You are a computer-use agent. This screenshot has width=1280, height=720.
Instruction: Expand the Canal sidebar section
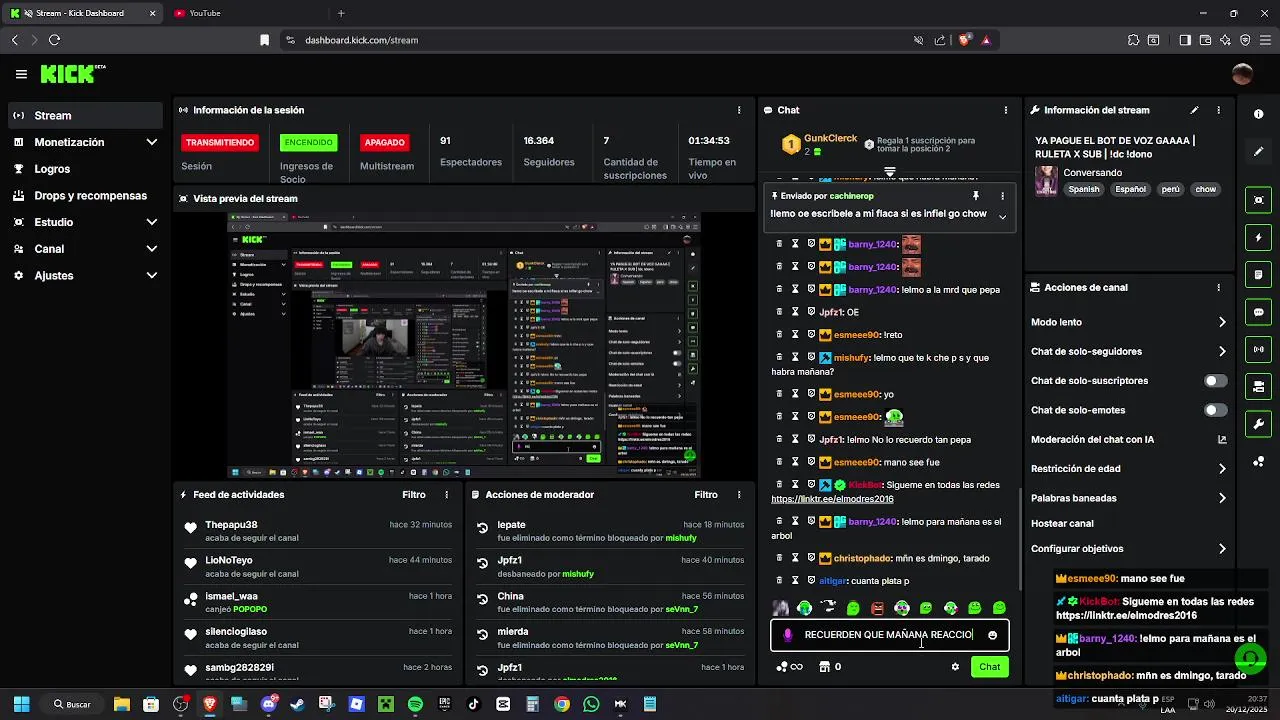85,249
